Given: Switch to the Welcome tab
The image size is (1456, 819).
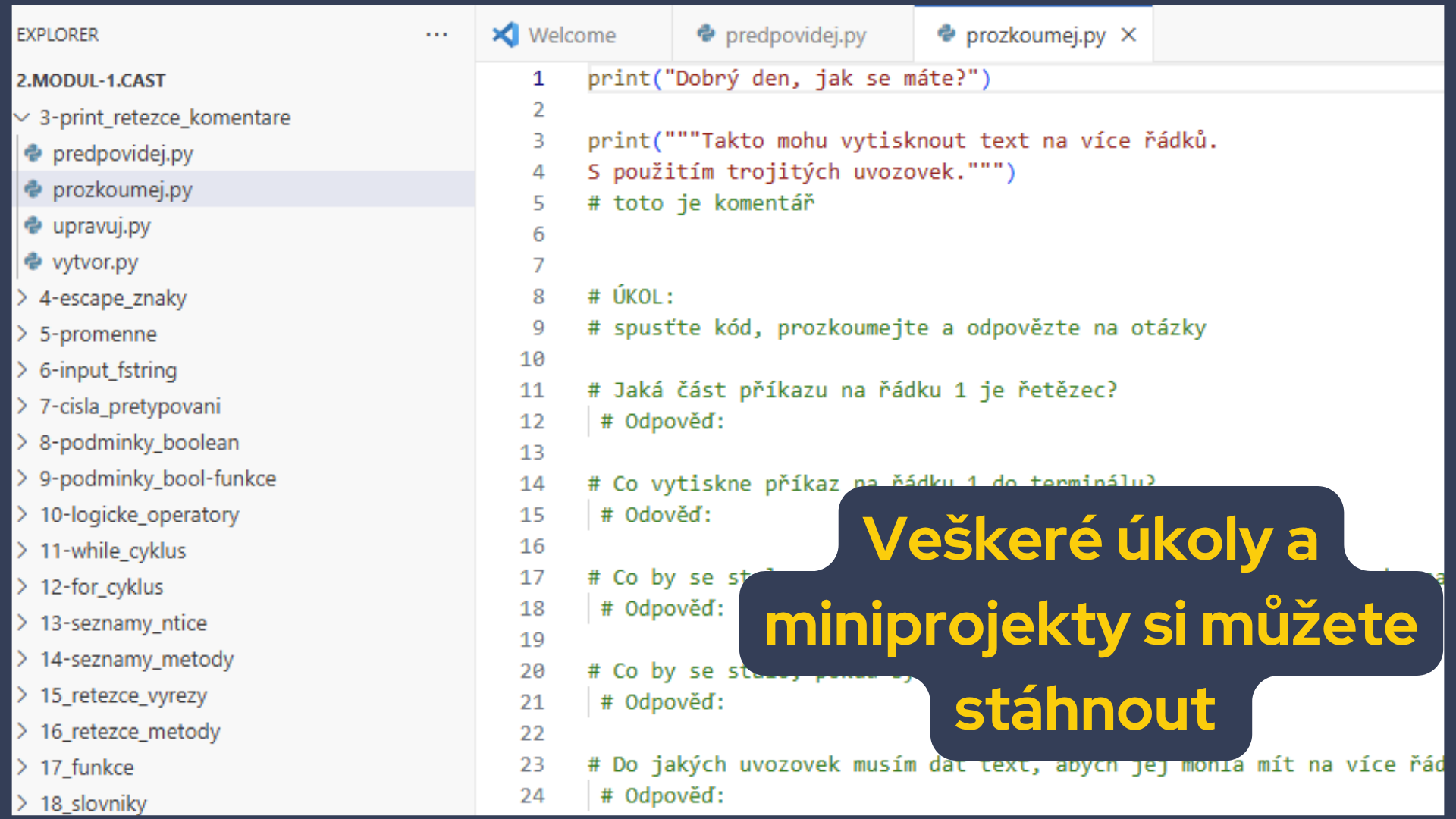Looking at the screenshot, I should pyautogui.click(x=572, y=35).
